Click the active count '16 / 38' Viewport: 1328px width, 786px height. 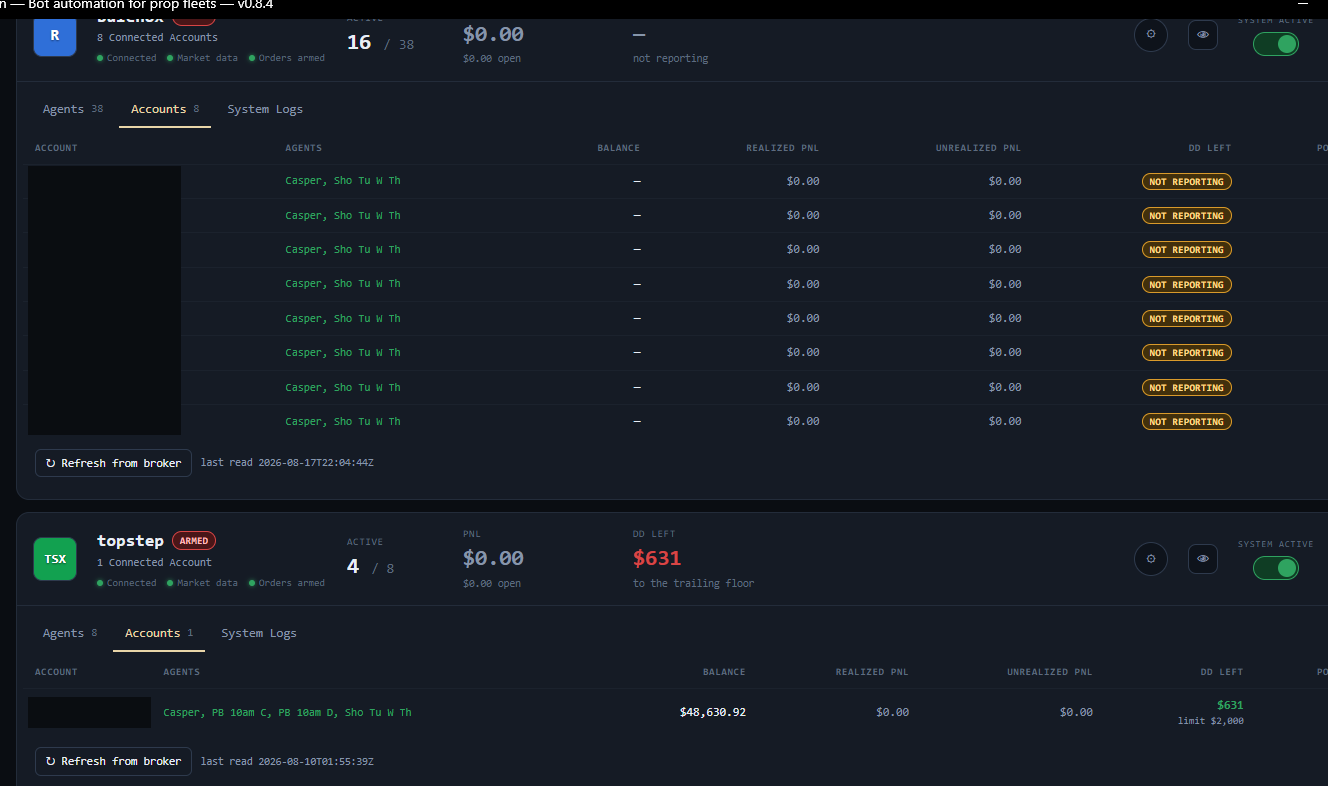[x=380, y=43]
